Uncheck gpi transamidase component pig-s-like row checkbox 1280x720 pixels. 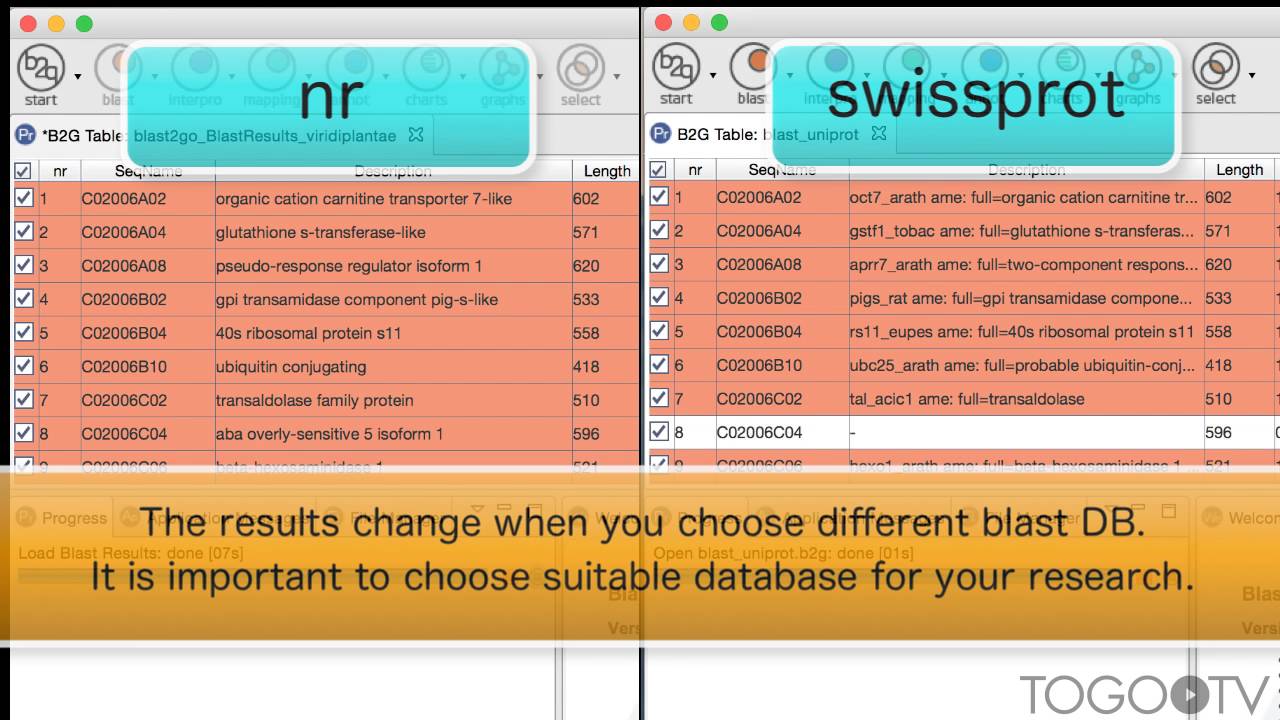[24, 299]
